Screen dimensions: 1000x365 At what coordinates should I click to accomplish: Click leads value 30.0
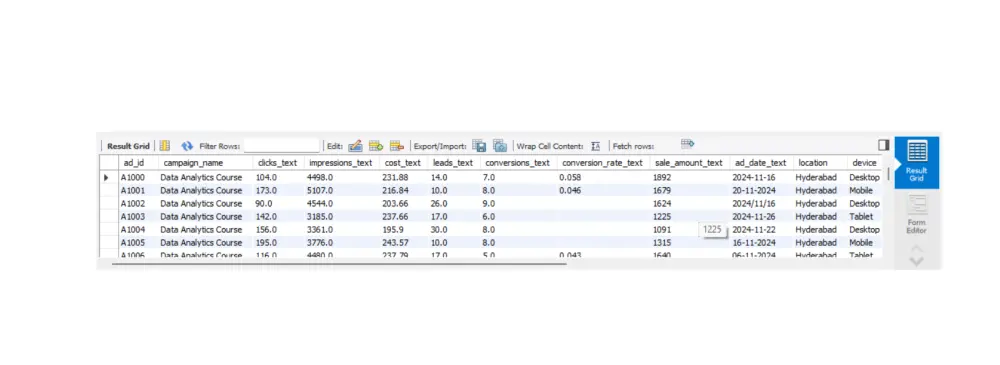439,229
